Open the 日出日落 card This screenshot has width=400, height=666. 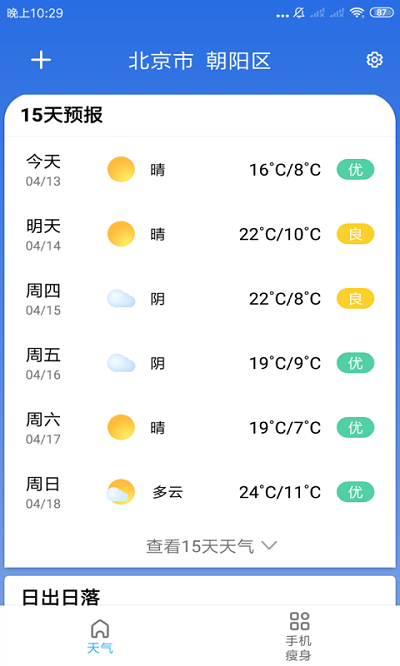200,591
